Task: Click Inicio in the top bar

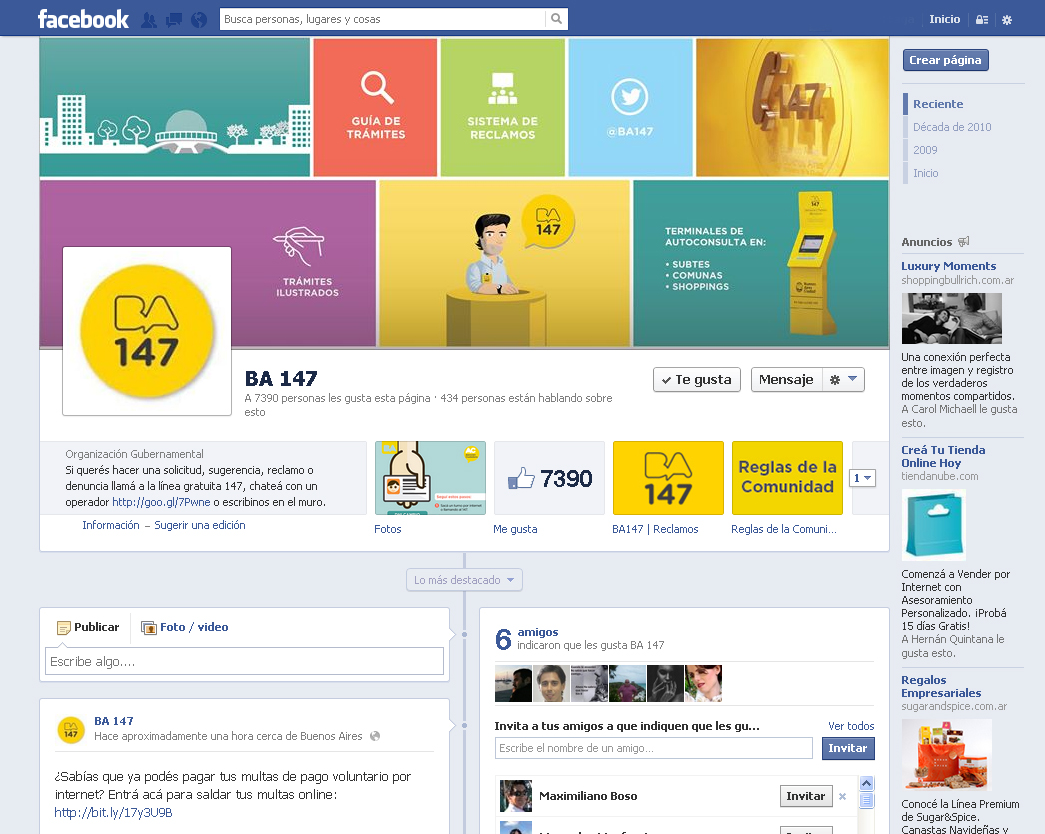Action: [944, 19]
